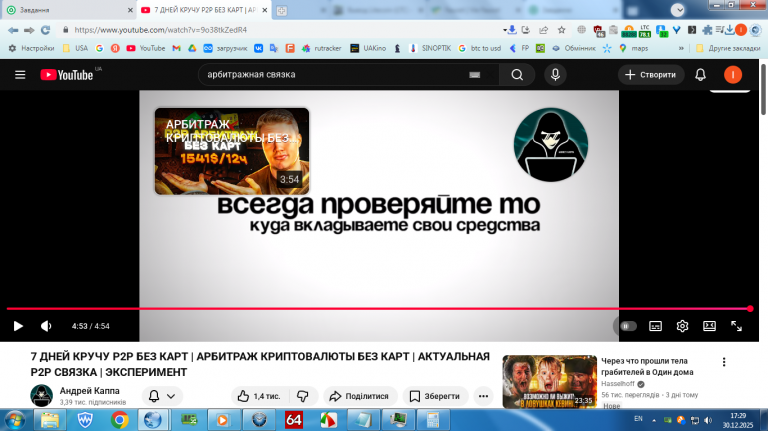This screenshot has height=431, width=768.
Task: Open the Андрей Каппа channel name
Action: pos(90,391)
